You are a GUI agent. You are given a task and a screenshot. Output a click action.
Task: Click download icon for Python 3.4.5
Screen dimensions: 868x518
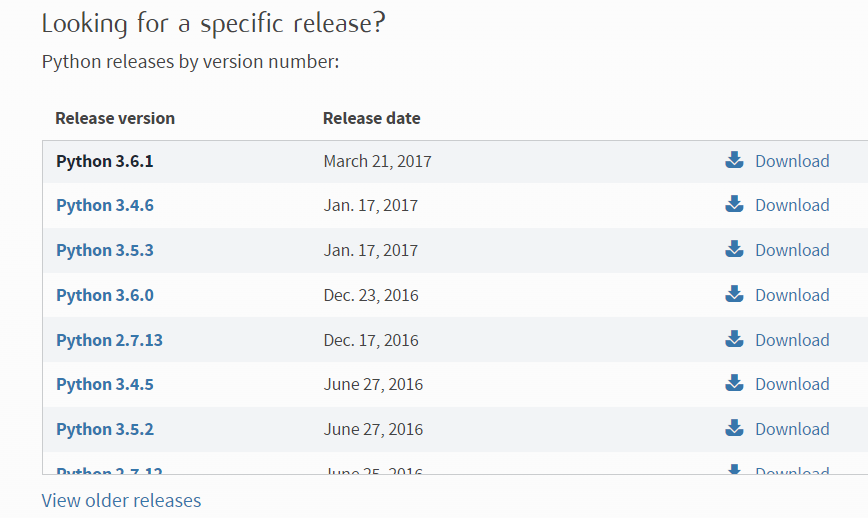point(734,383)
